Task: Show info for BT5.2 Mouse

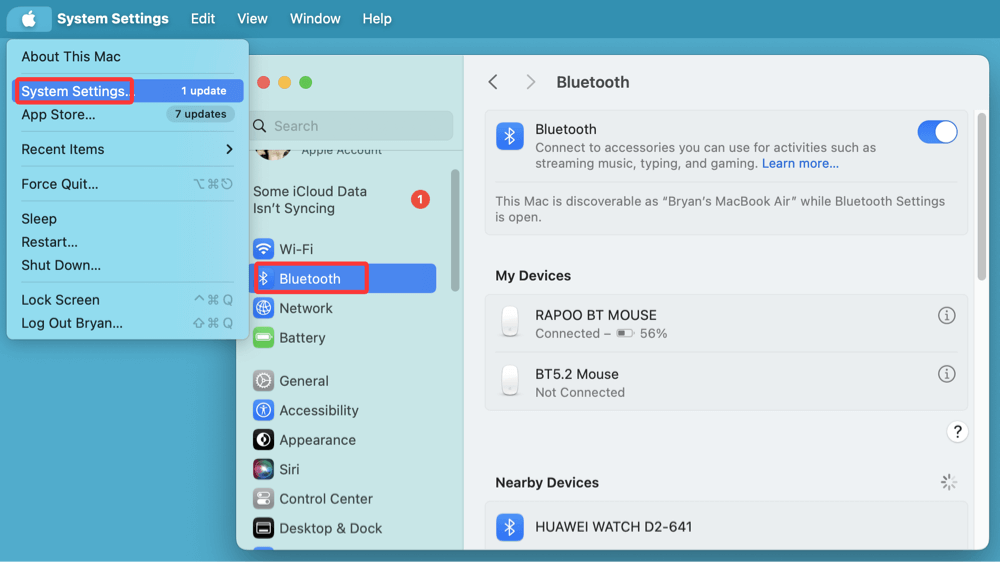Action: 946,374
